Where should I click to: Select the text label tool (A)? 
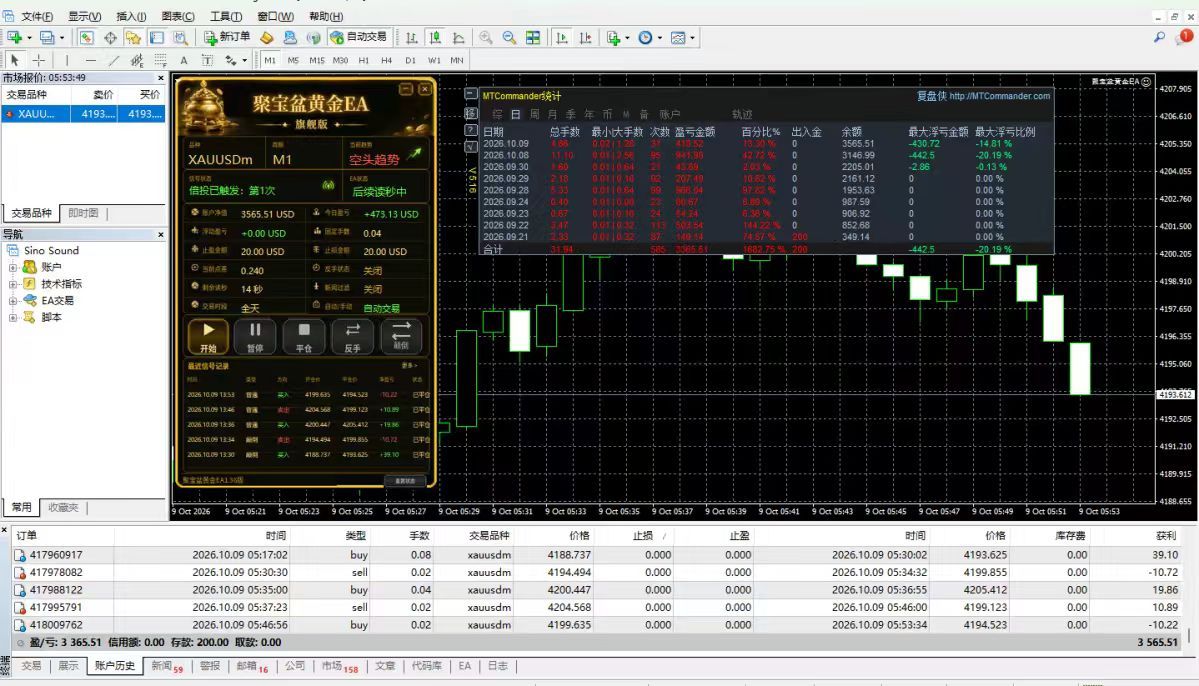coord(184,60)
